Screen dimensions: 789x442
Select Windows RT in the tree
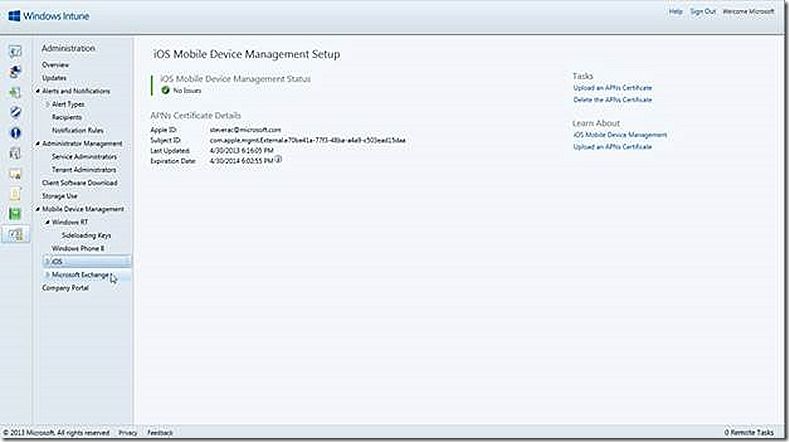pos(69,222)
